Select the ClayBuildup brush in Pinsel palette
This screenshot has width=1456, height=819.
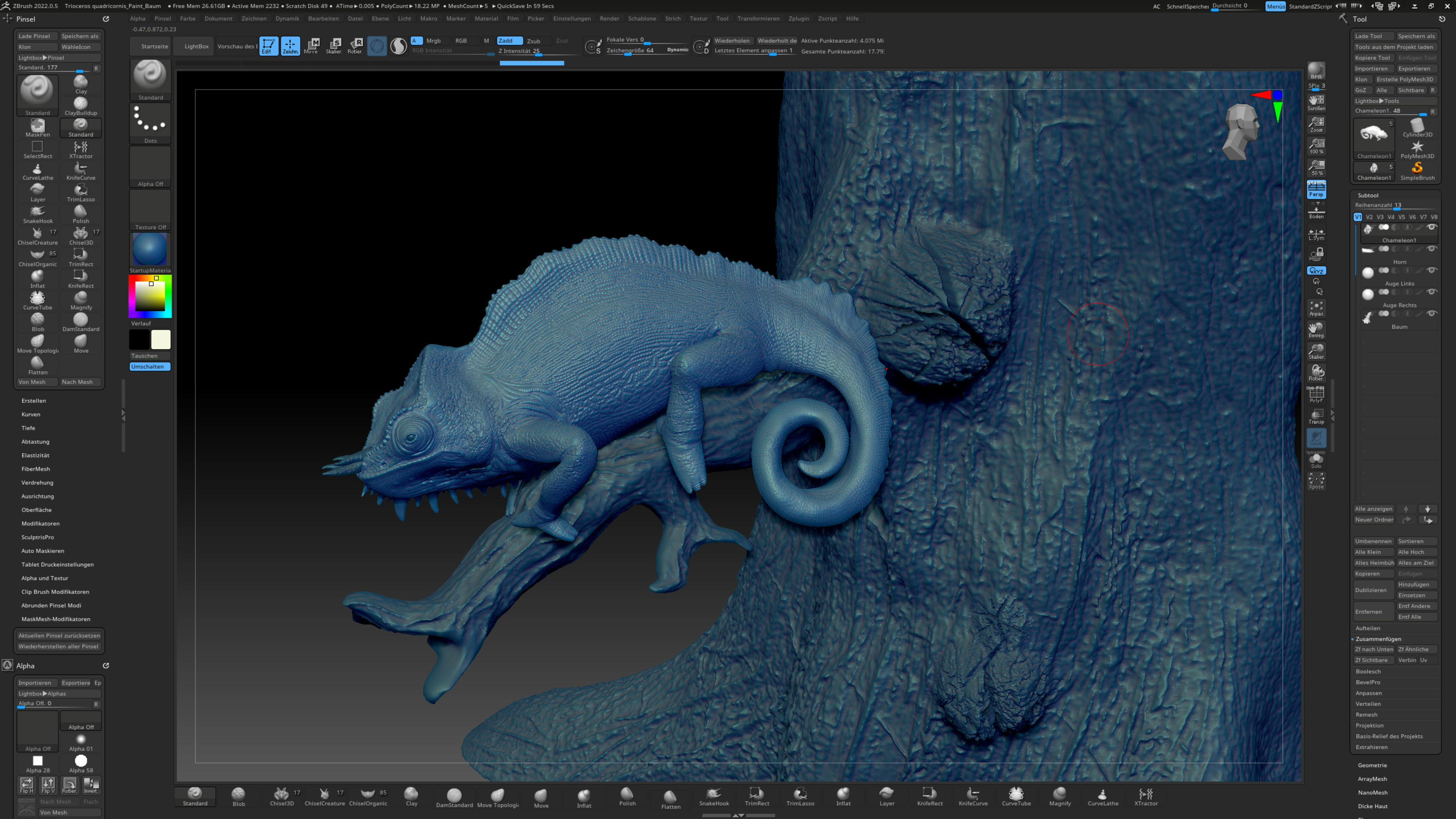pos(81,106)
